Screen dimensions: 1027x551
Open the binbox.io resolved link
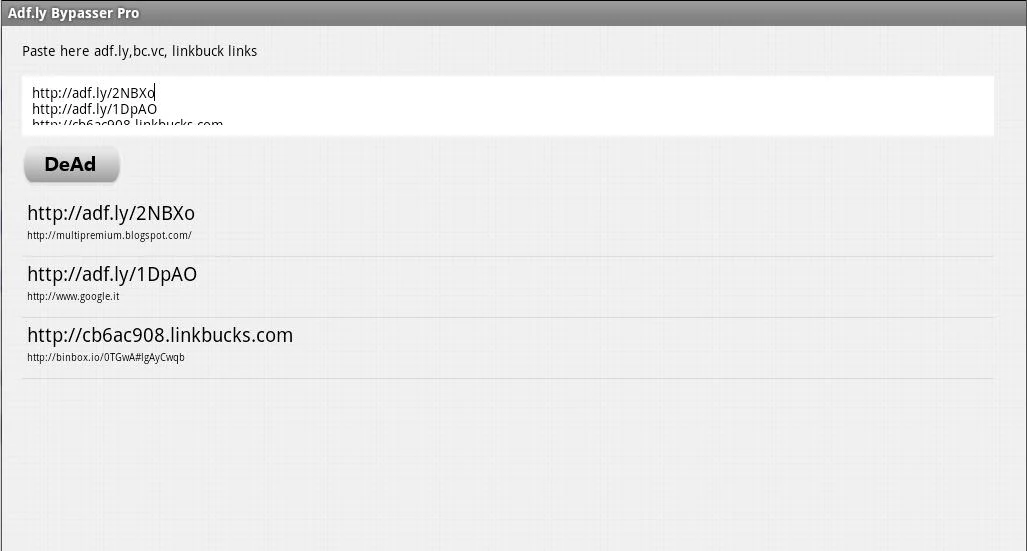pos(106,358)
